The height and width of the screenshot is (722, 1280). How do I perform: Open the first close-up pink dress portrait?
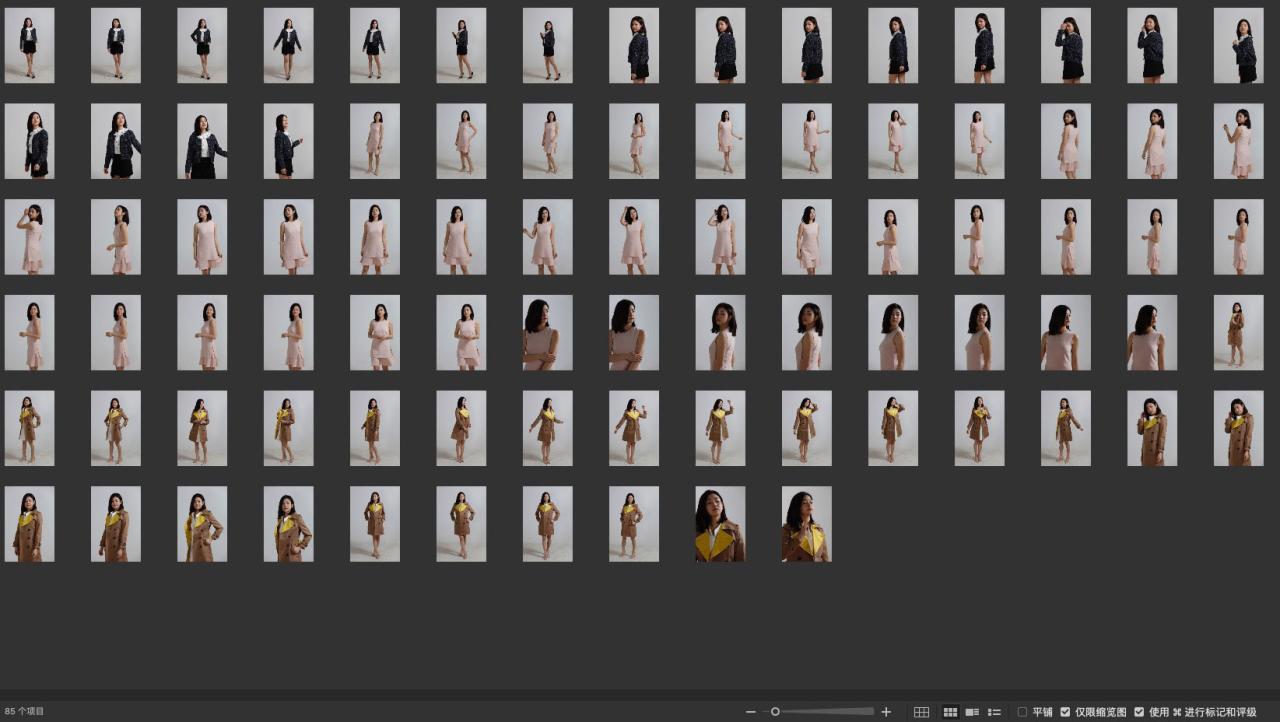[547, 332]
